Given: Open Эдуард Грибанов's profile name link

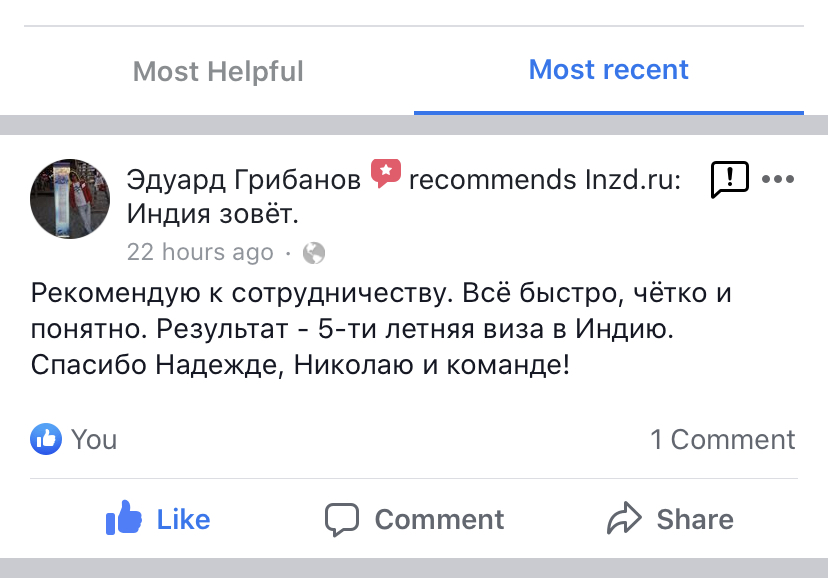Looking at the screenshot, I should pos(244,180).
